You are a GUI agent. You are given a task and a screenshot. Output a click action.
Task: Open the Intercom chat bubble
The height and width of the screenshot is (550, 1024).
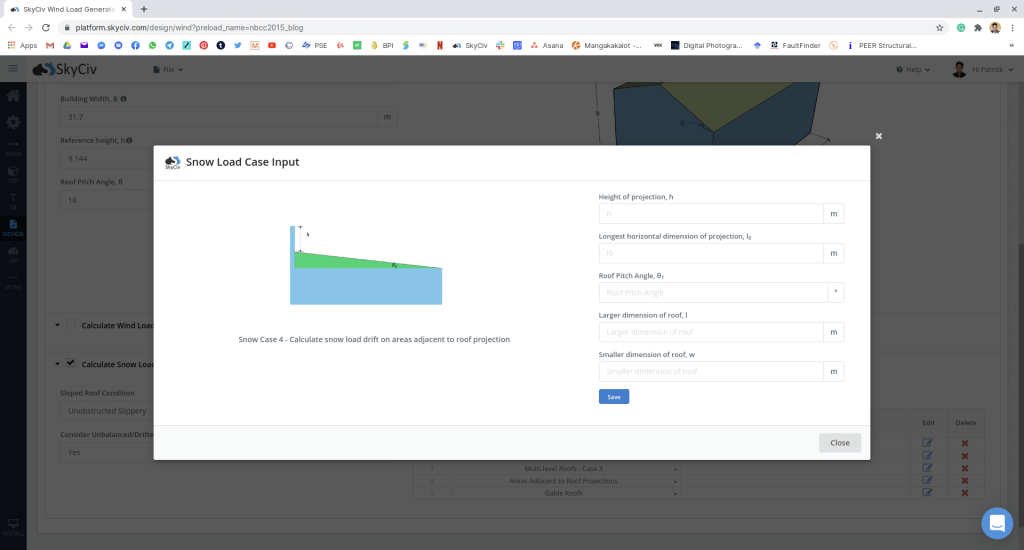click(996, 523)
